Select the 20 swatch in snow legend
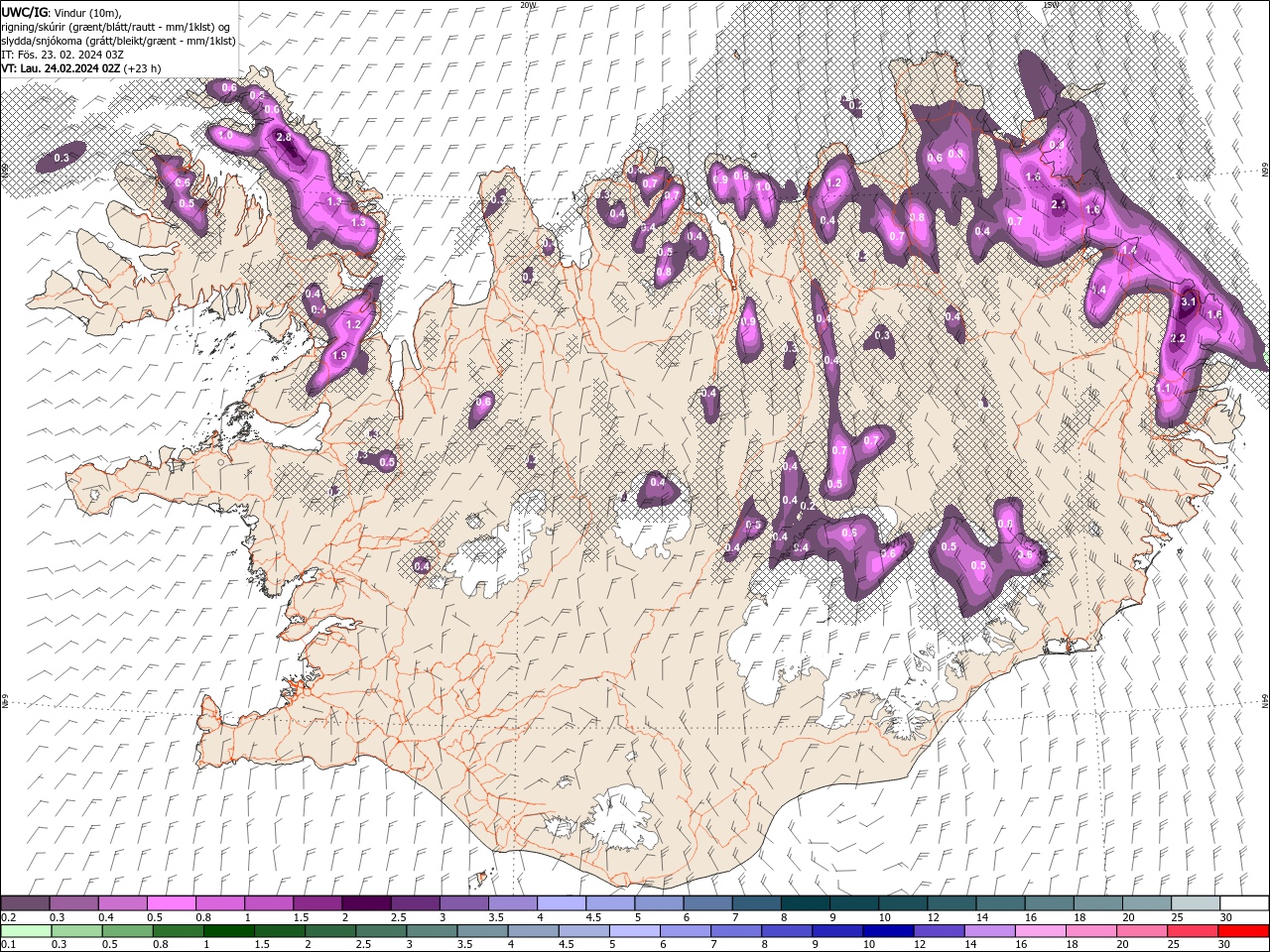 pos(1147,902)
